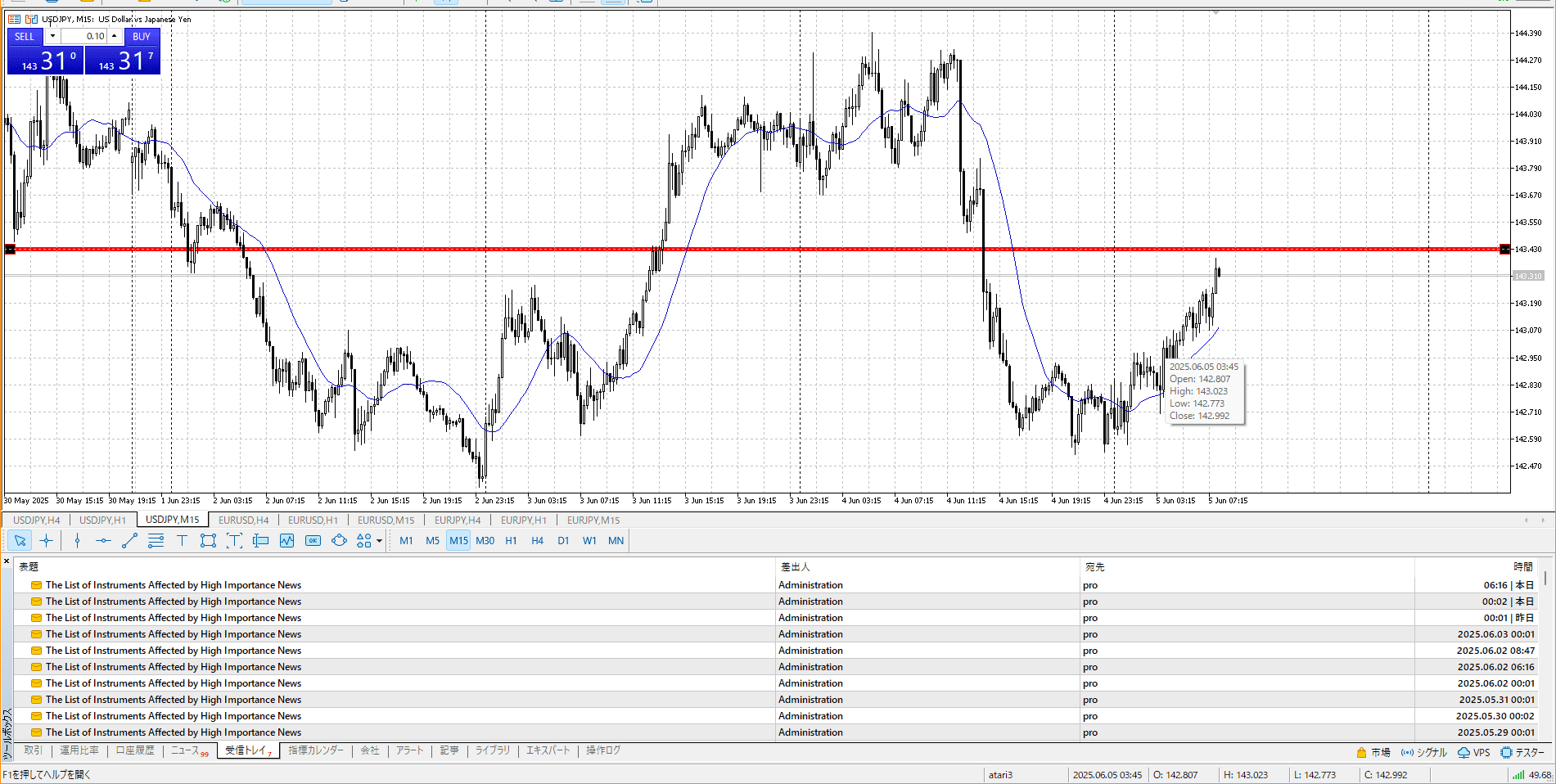Viewport: 1556px width, 784px height.
Task: Click the BUY button
Action: (142, 36)
